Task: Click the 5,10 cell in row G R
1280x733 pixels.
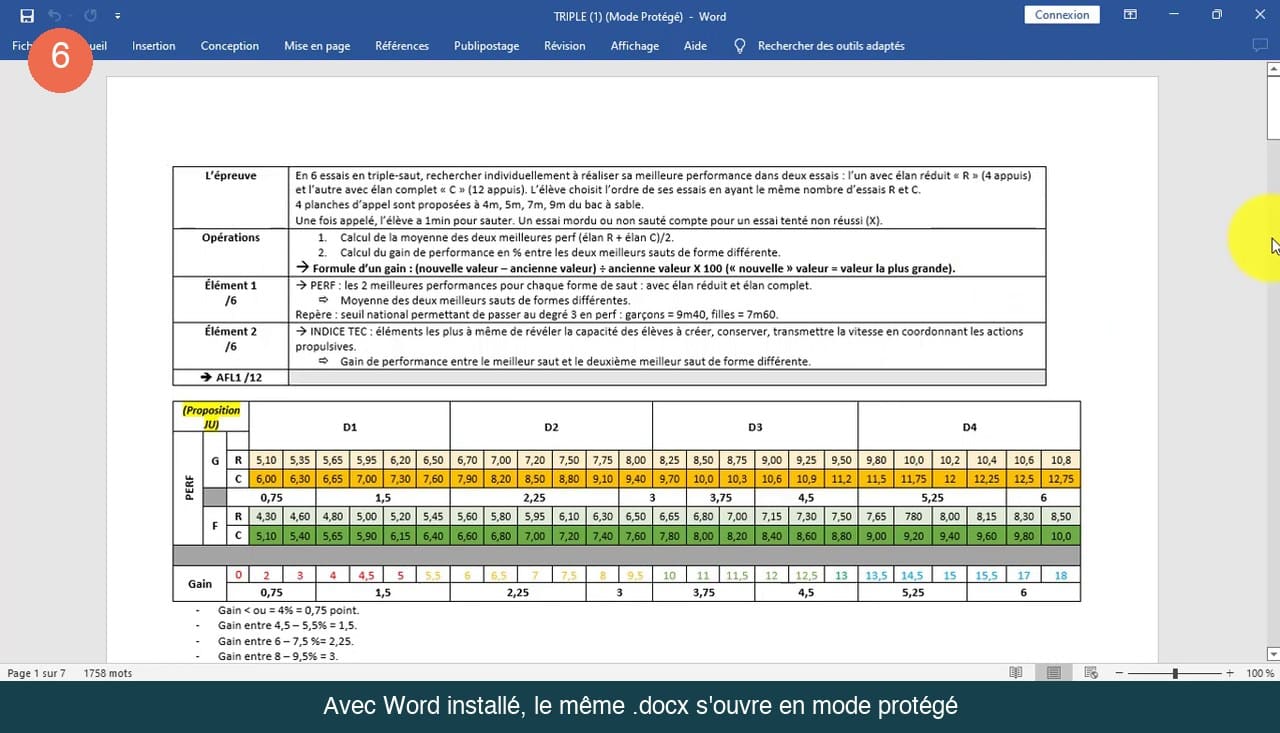Action: pyautogui.click(x=266, y=460)
